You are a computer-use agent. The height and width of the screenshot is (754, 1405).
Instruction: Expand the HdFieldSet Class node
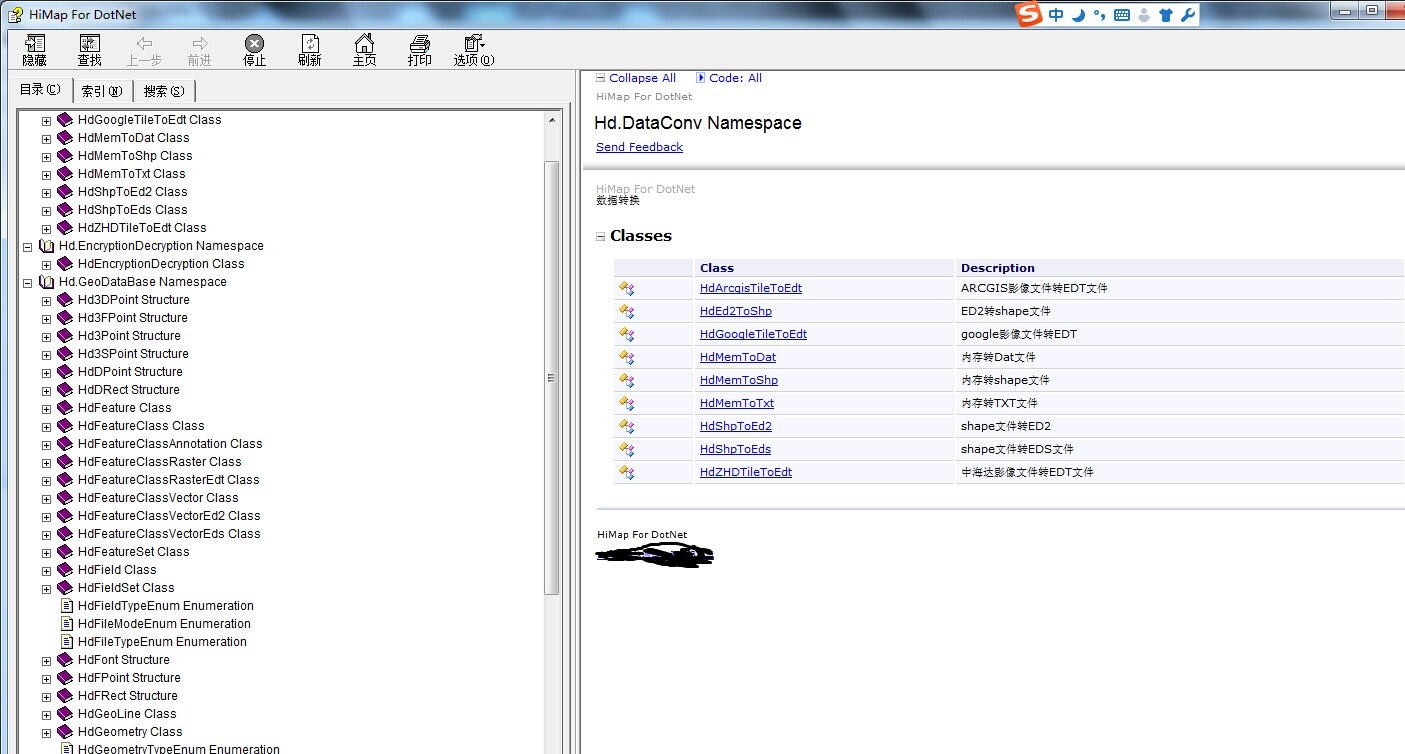point(46,588)
